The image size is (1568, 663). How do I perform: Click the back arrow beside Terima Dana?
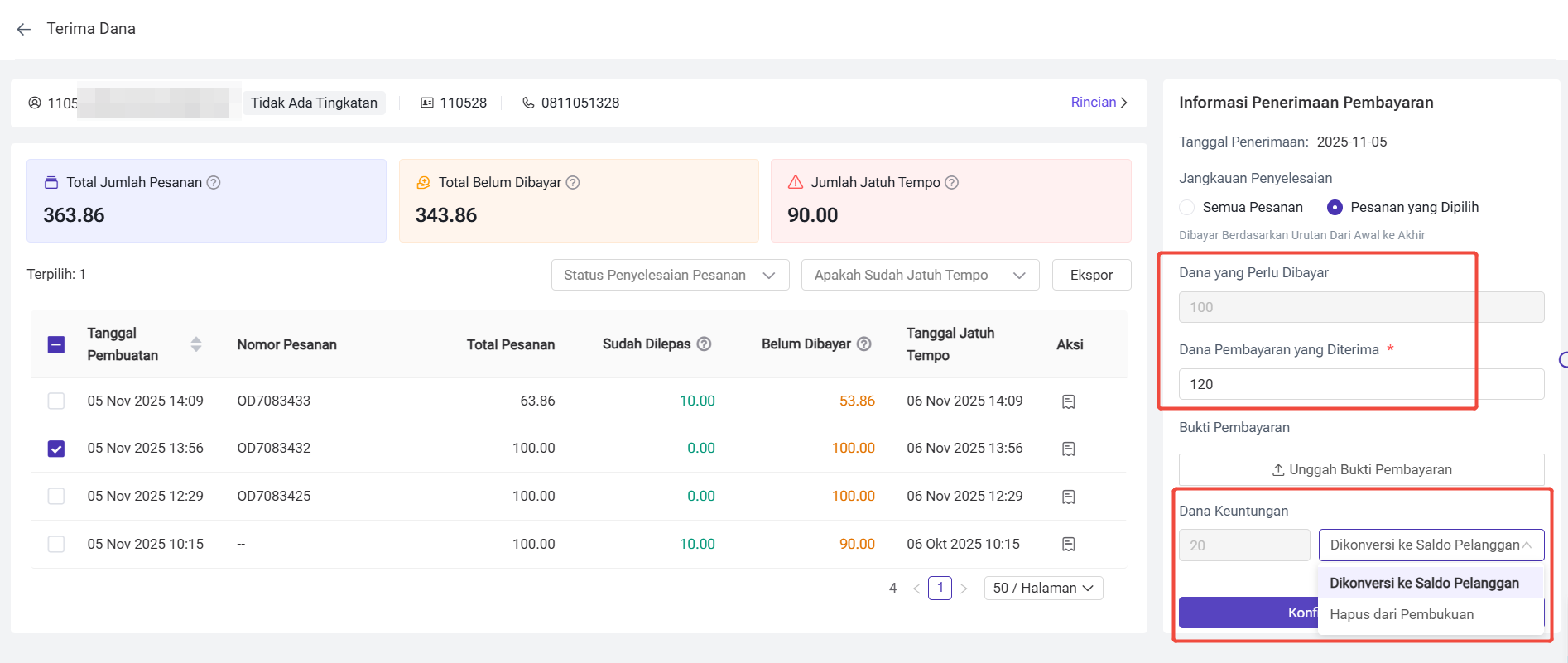(x=24, y=29)
